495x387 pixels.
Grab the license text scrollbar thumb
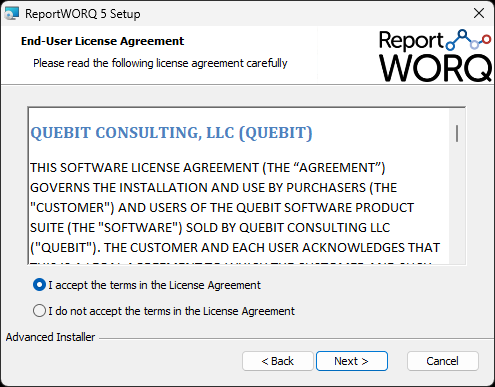point(457,133)
